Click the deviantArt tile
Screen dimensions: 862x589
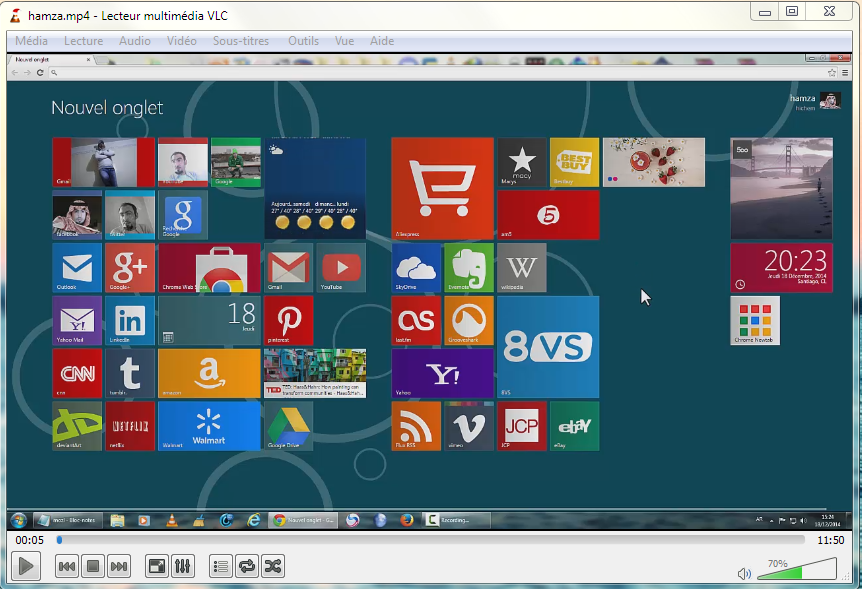click(77, 426)
